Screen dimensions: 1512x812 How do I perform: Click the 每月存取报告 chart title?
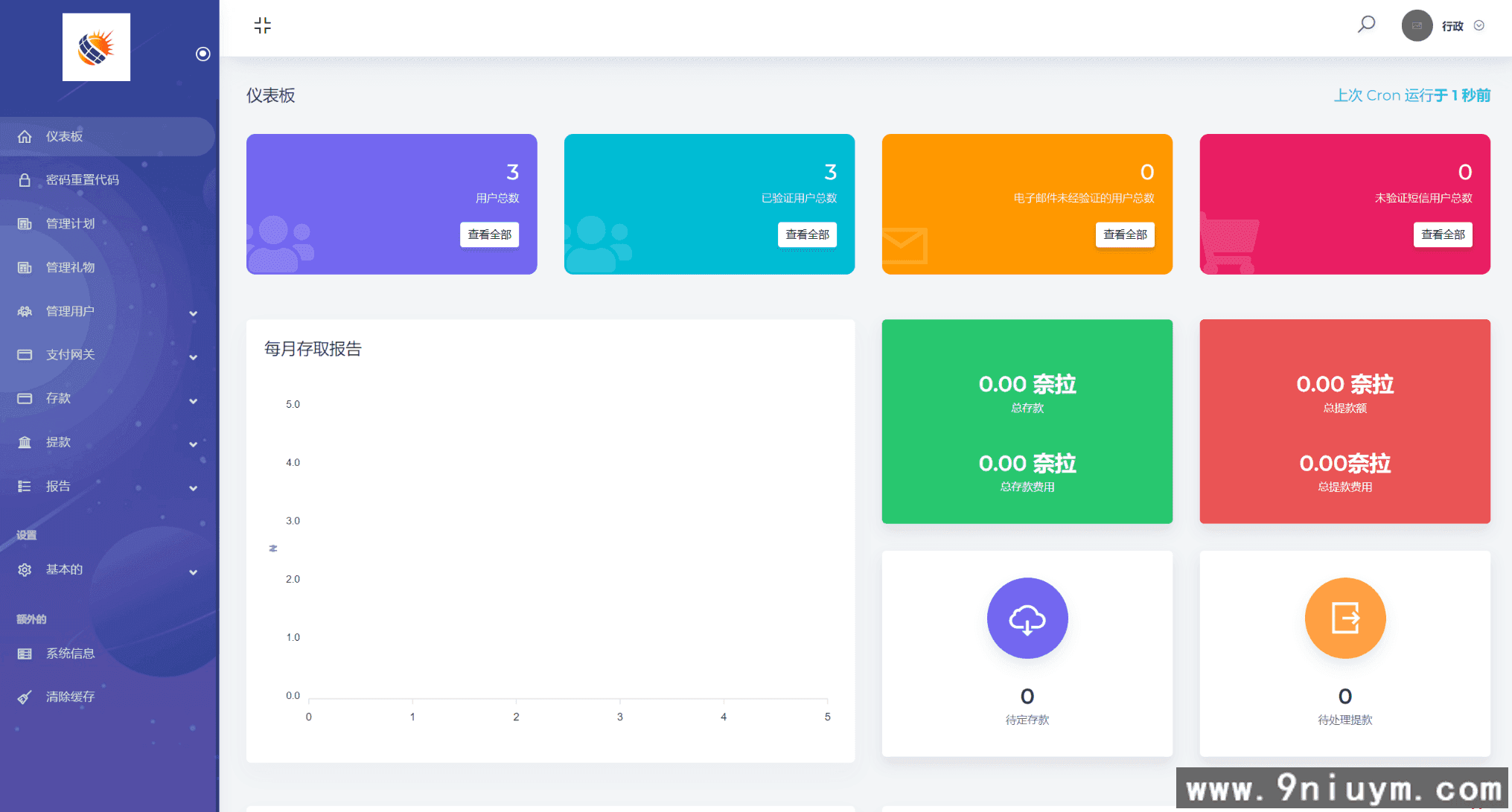coord(313,349)
